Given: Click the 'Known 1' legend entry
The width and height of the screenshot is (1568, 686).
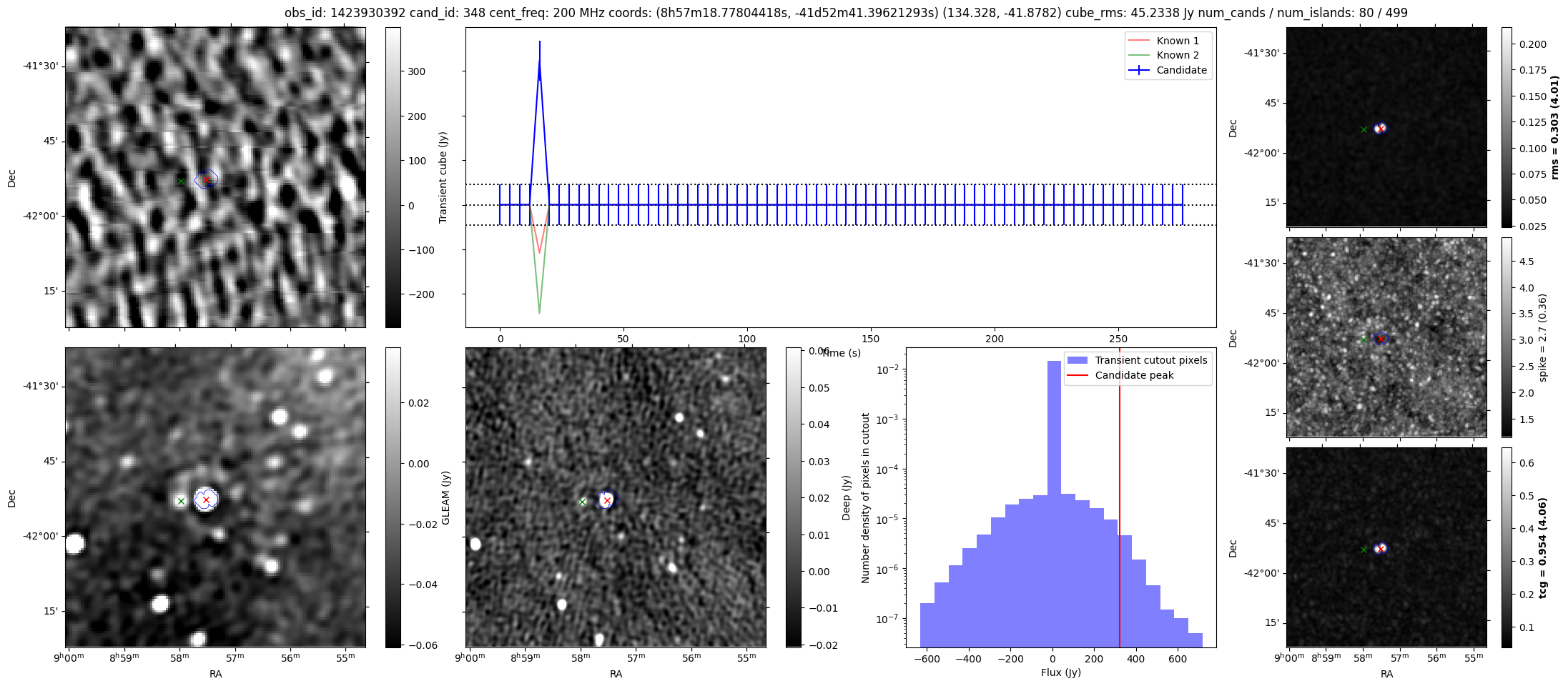Looking at the screenshot, I should click(1177, 41).
